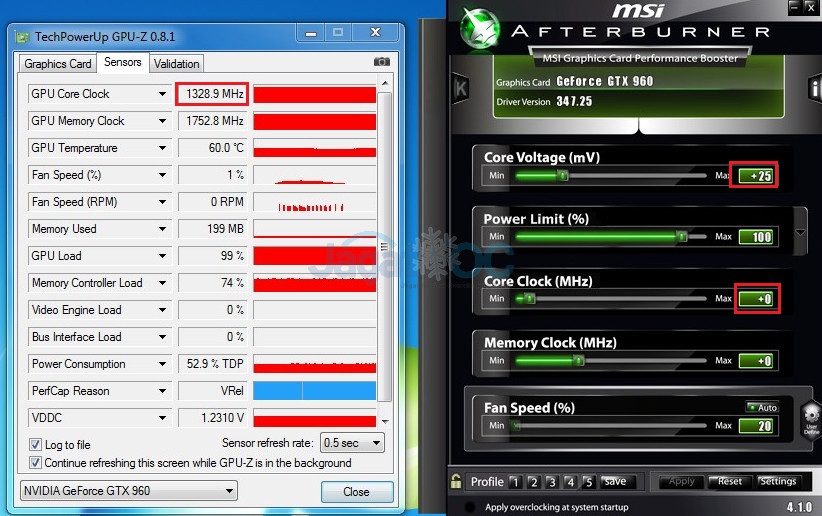Screen dimensions: 822x516
Task: Click the Core Voltage slider handle
Action: 562,175
